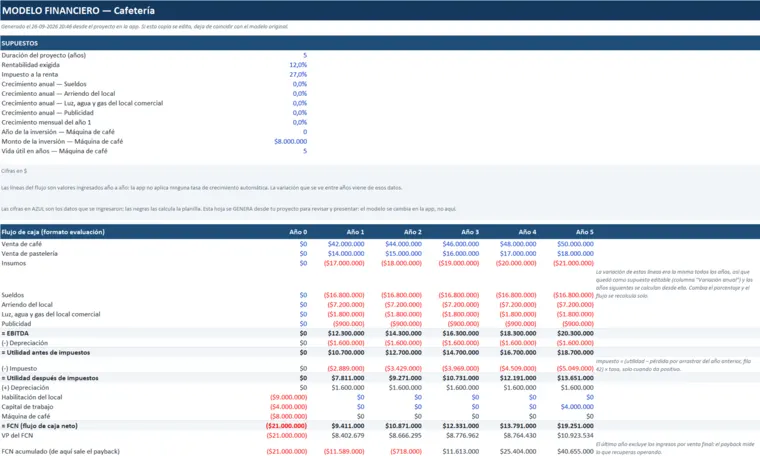Click the 12,0% Rentabilidad exigida value
This screenshot has width=760, height=456.
[x=298, y=65]
